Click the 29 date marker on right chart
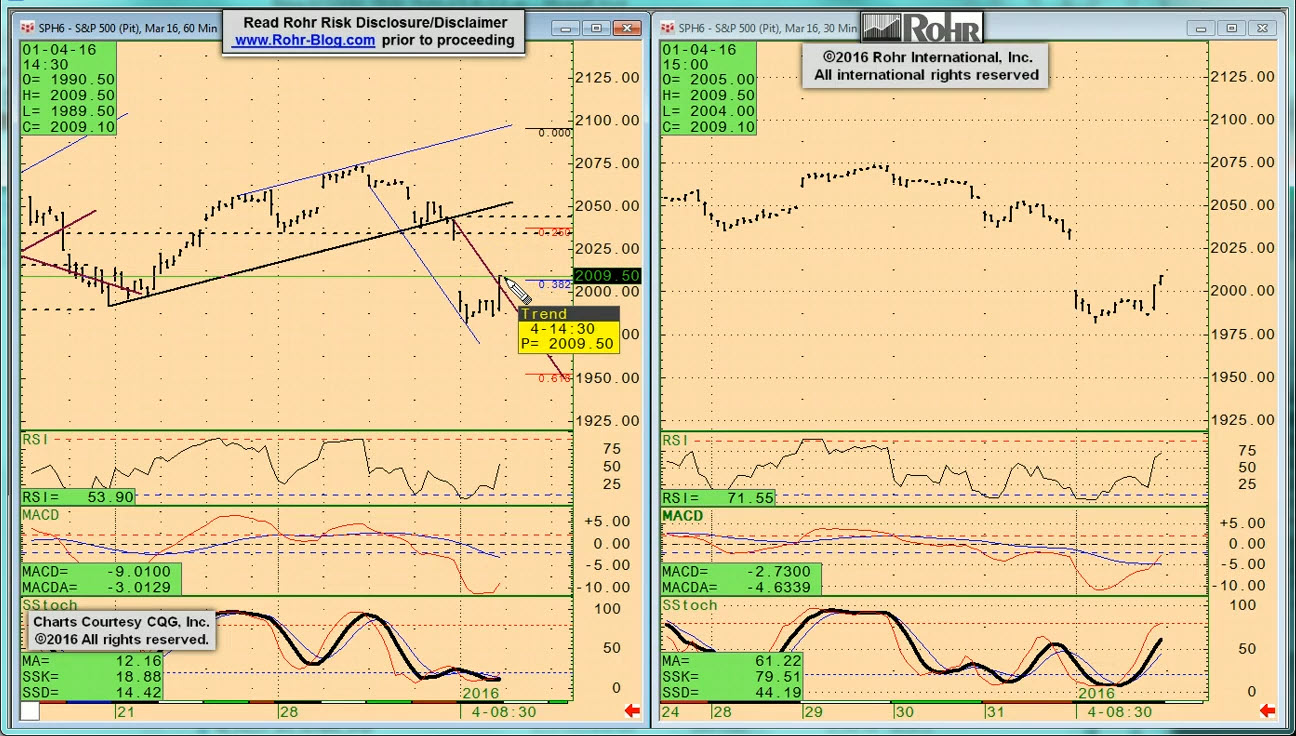This screenshot has height=736, width=1296. point(812,712)
